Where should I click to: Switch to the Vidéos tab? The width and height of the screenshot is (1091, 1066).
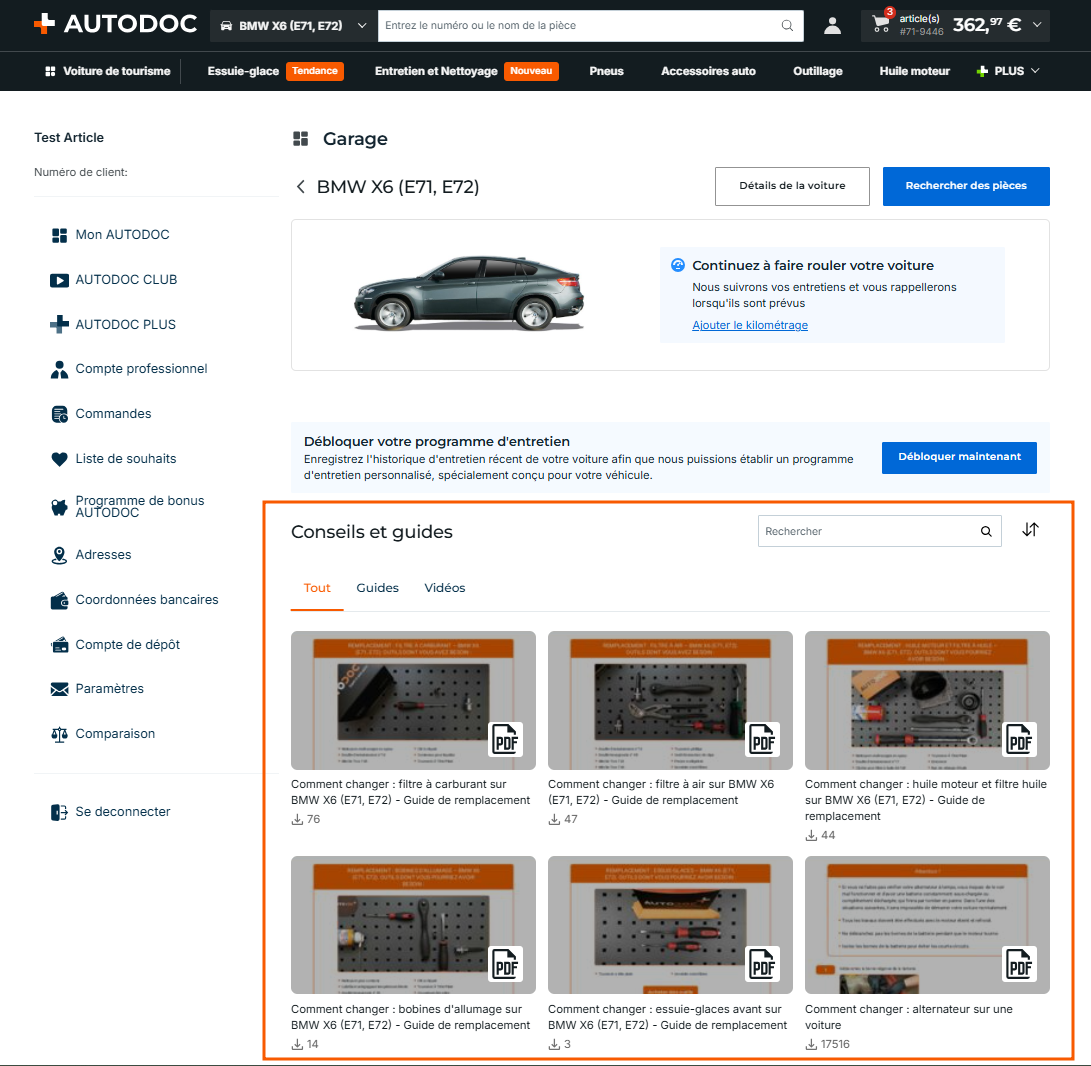click(445, 588)
